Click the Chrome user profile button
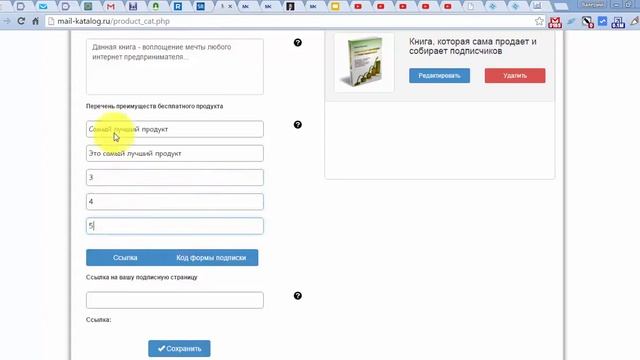The width and height of the screenshot is (640, 360). [x=593, y=4]
